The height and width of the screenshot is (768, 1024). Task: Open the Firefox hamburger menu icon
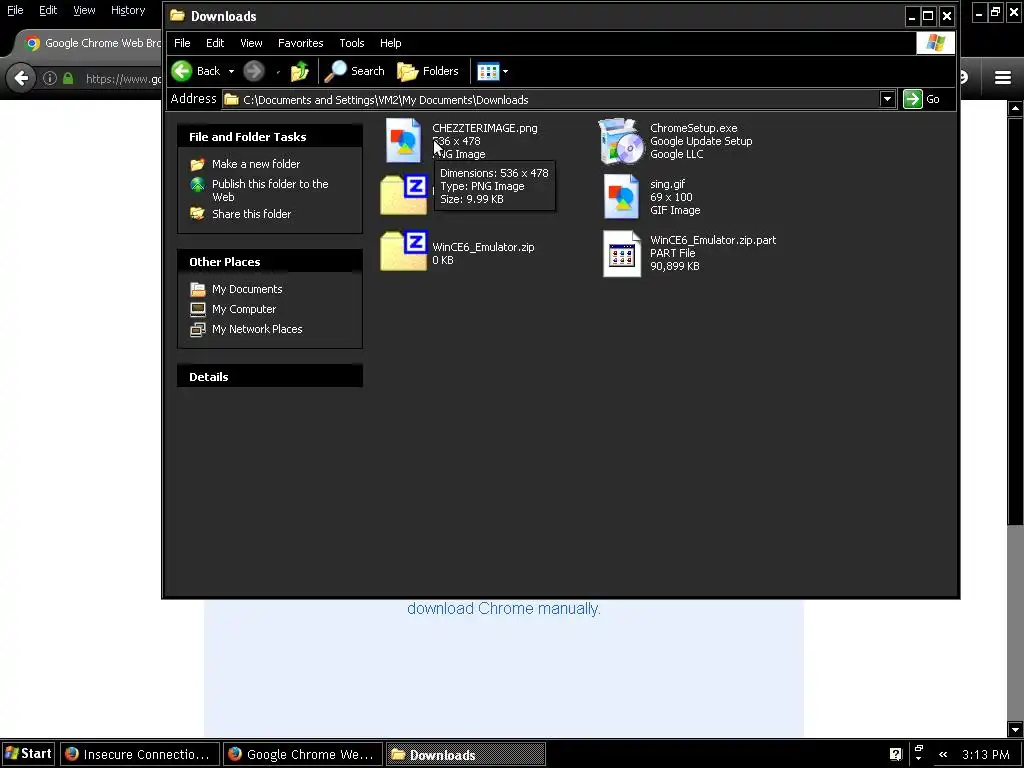point(1003,78)
